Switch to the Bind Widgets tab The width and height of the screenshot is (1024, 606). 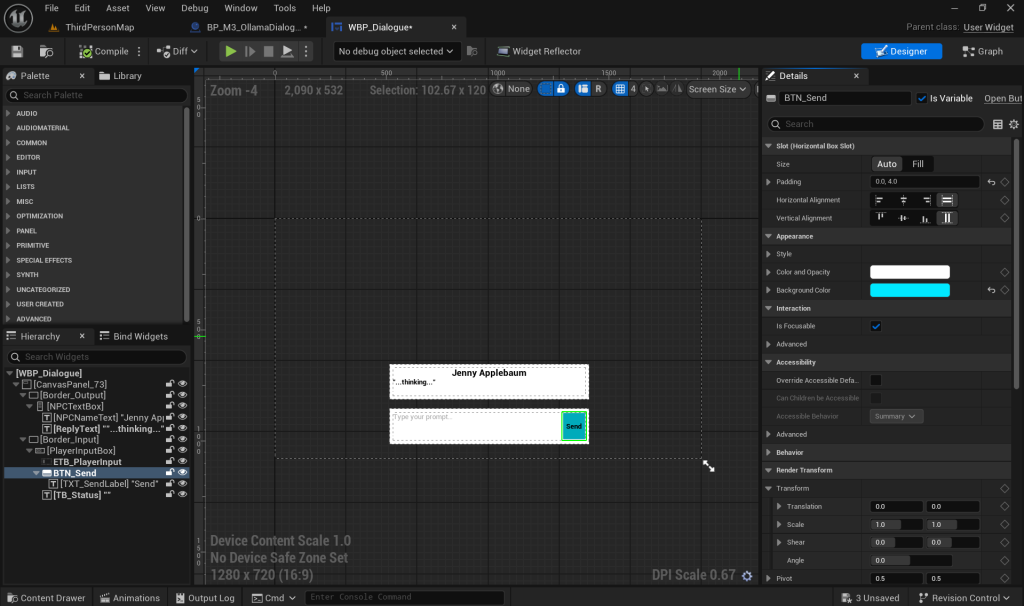(133, 336)
